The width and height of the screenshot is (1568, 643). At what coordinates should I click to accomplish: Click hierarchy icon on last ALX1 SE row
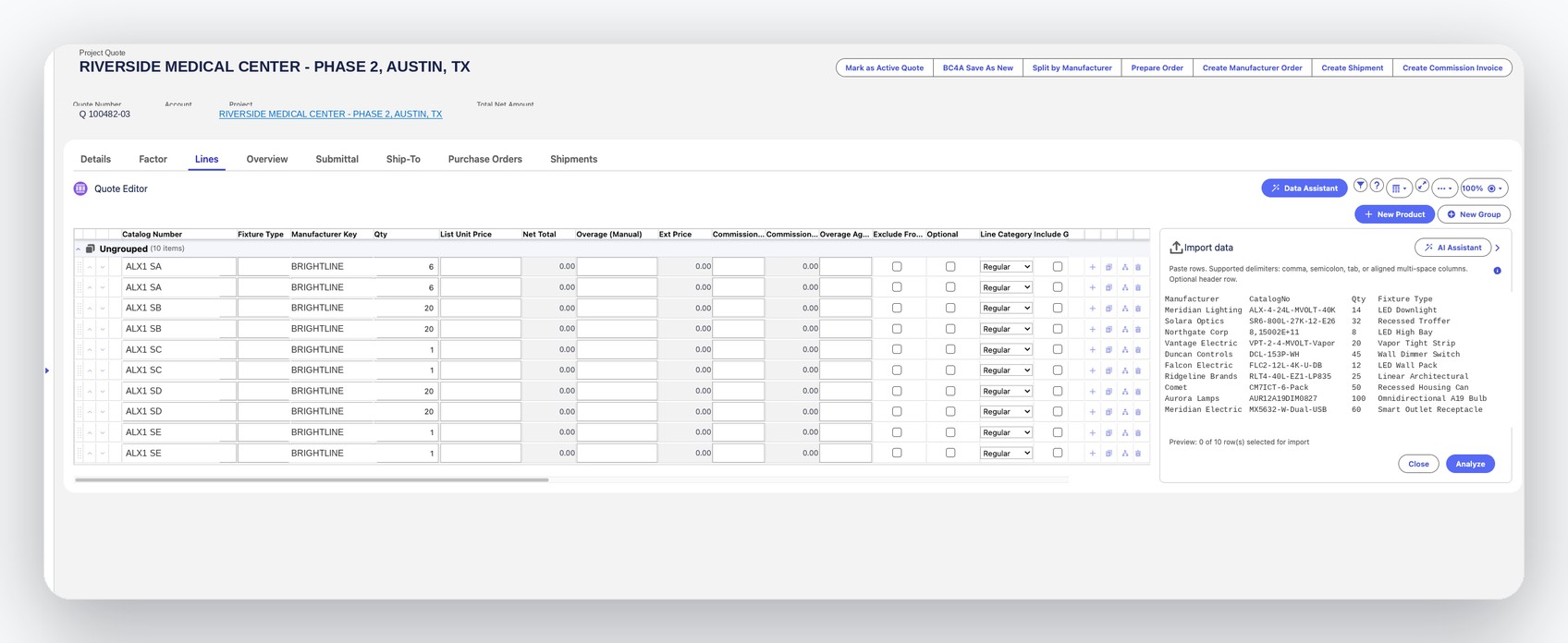(1125, 454)
